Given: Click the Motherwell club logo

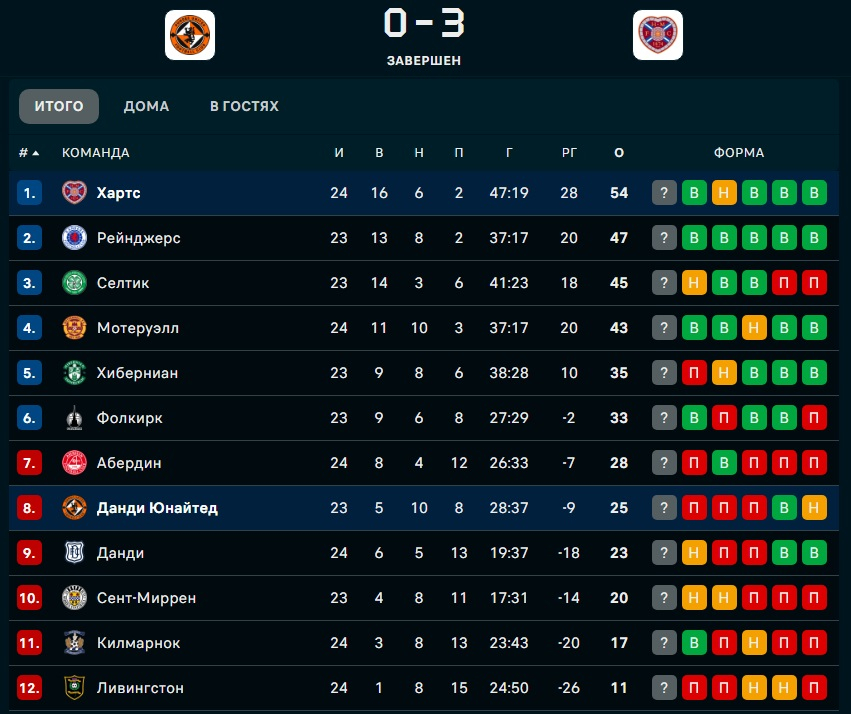Looking at the screenshot, I should click(x=75, y=328).
